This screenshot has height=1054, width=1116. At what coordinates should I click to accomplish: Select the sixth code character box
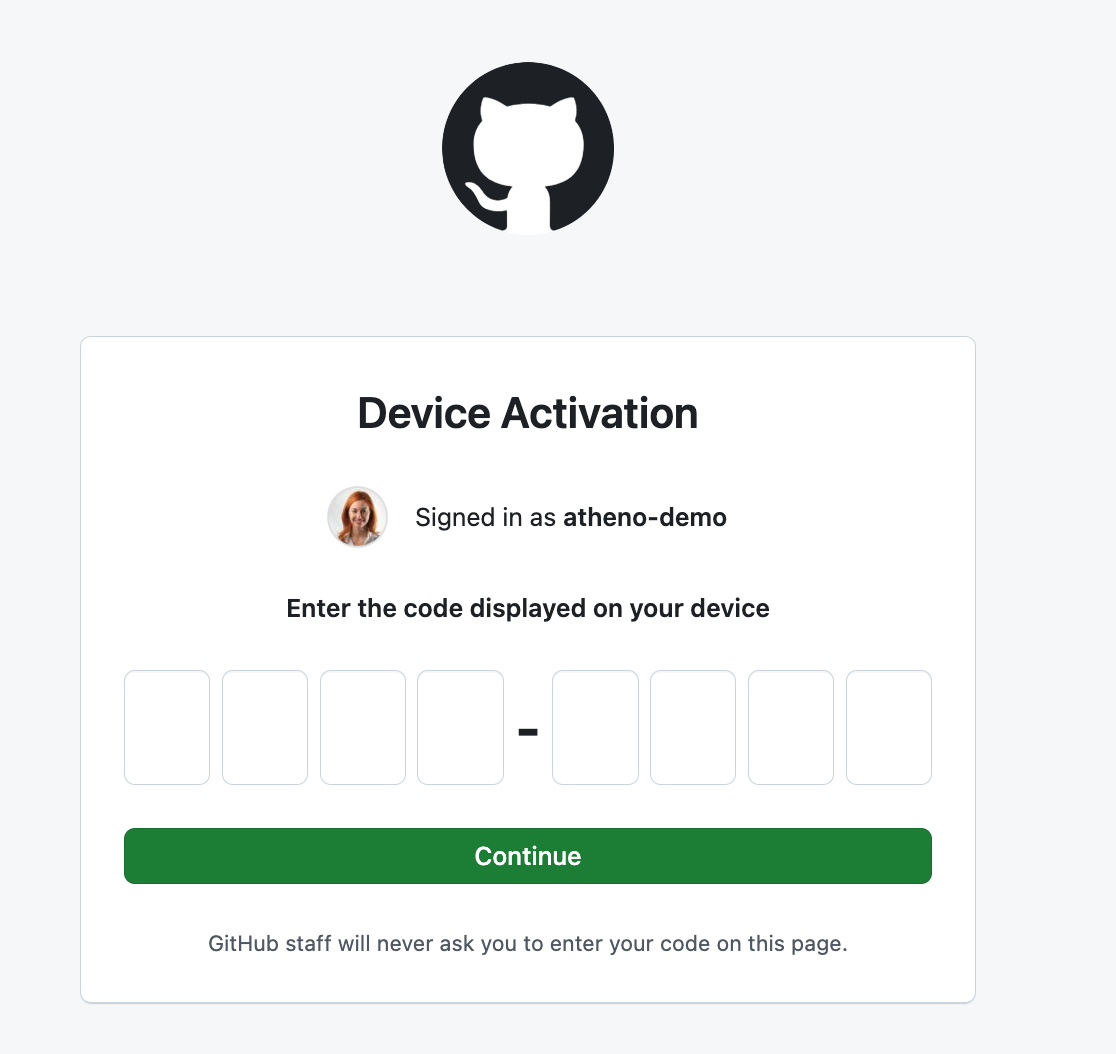693,727
